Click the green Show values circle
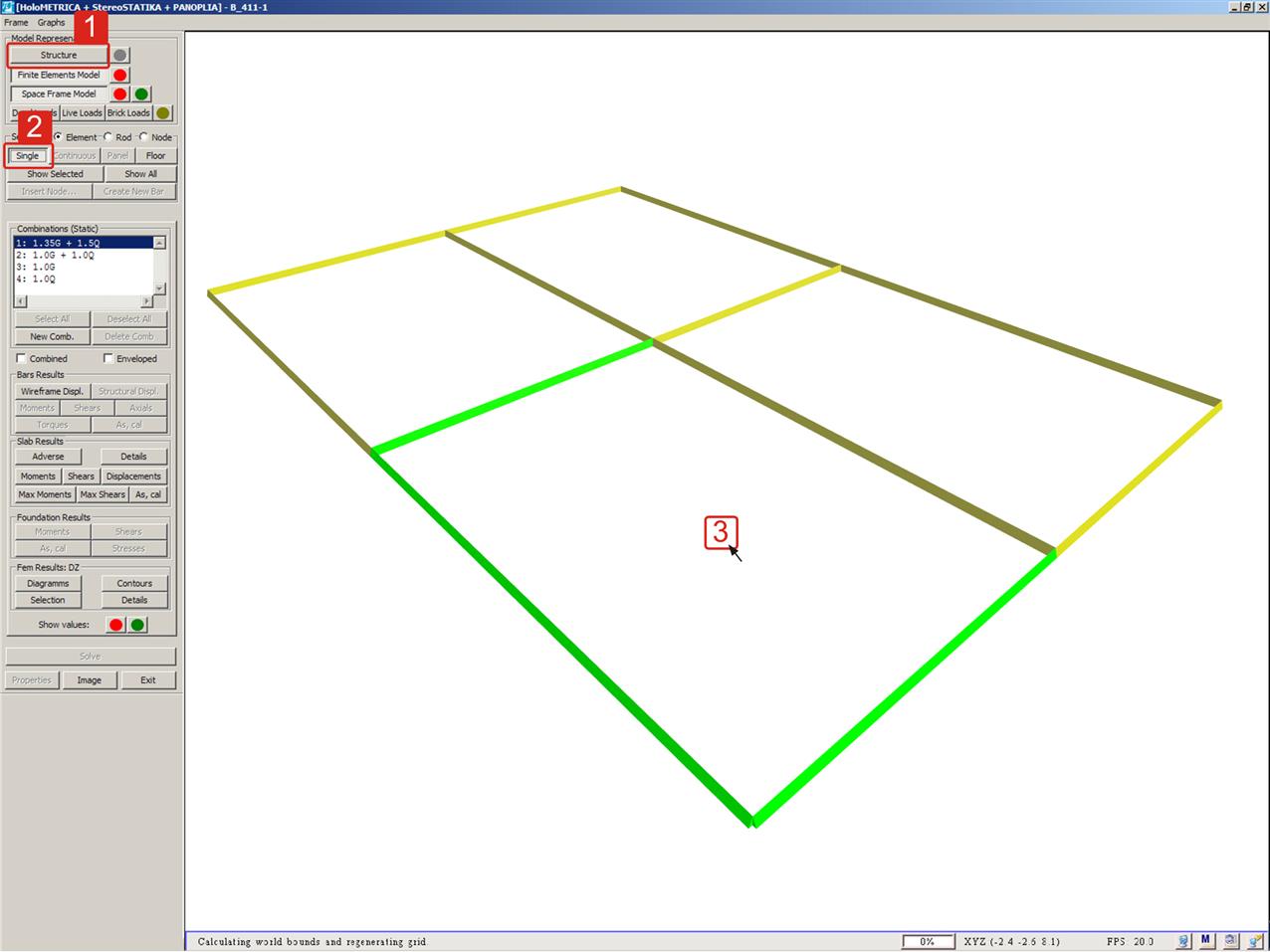 [x=138, y=625]
